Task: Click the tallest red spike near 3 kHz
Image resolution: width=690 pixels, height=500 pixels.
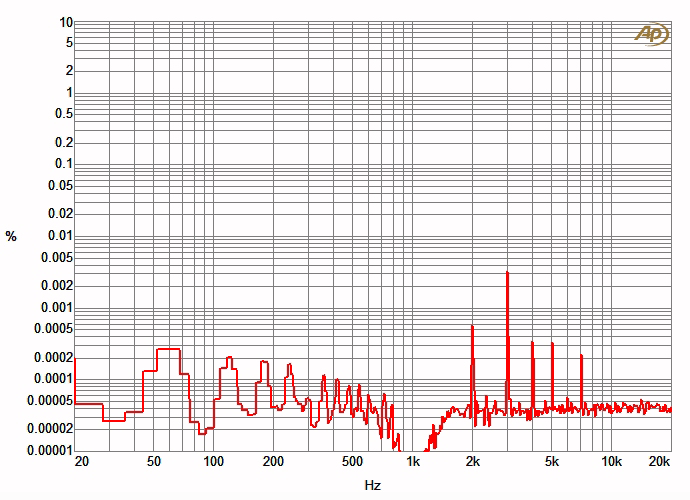Action: (507, 343)
